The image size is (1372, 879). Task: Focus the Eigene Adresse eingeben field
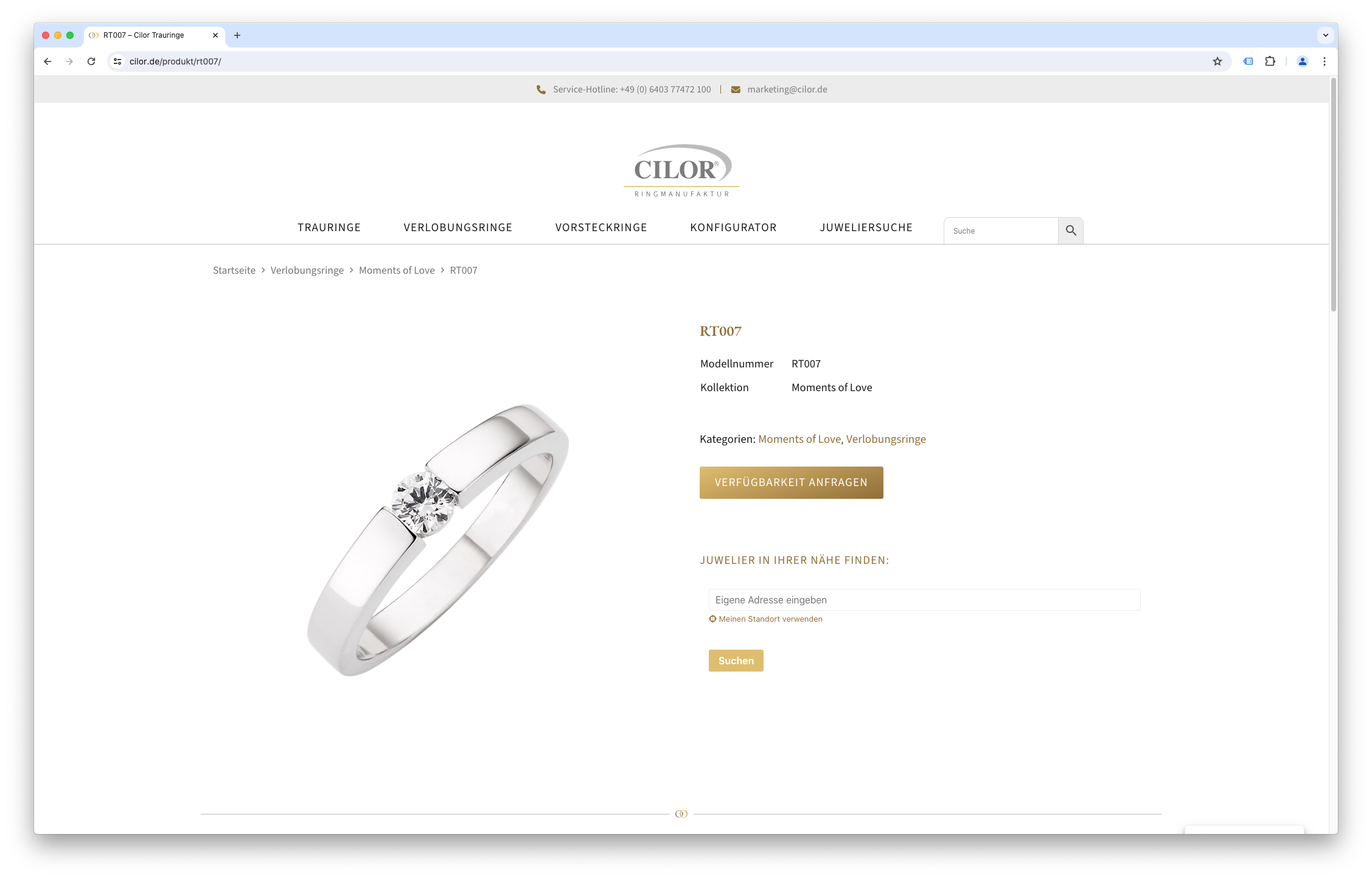(924, 600)
